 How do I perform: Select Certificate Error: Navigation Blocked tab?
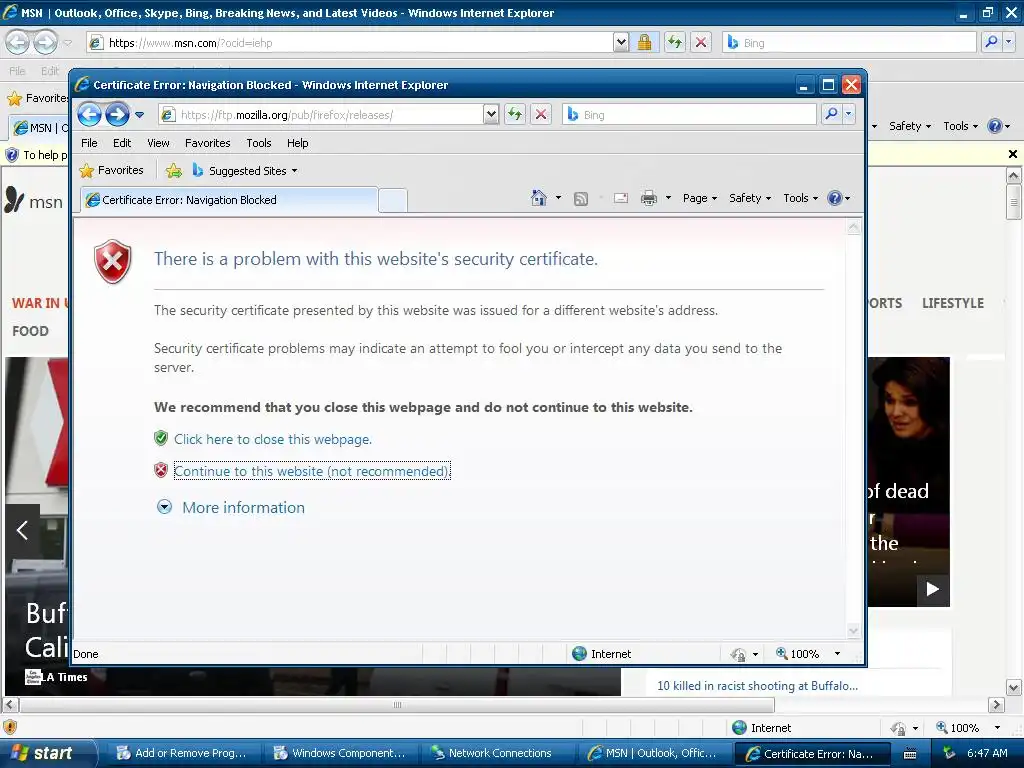229,200
